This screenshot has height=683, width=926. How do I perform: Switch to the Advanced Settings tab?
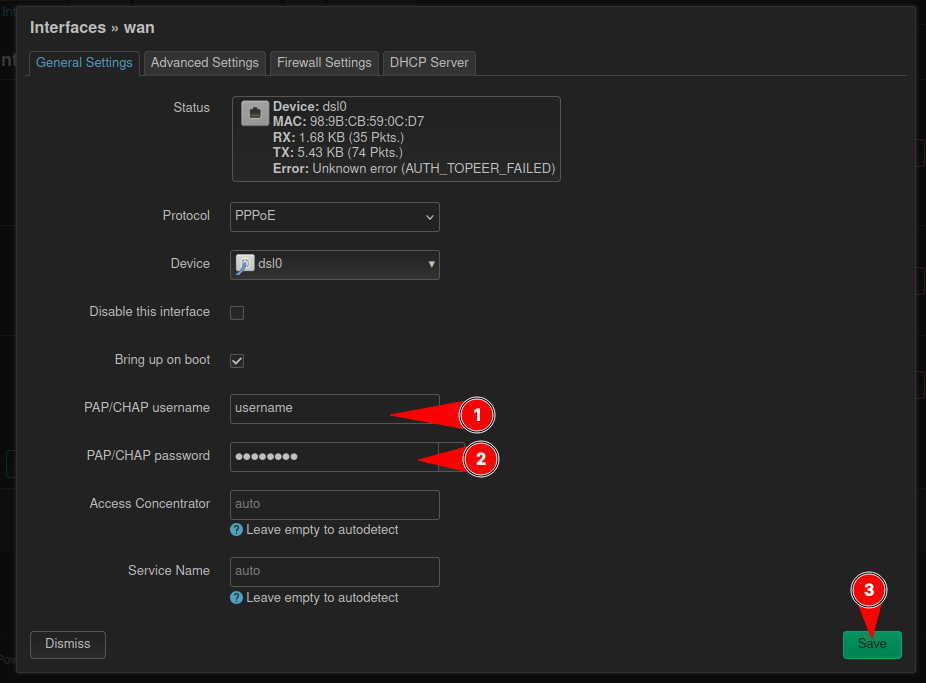[x=205, y=63]
